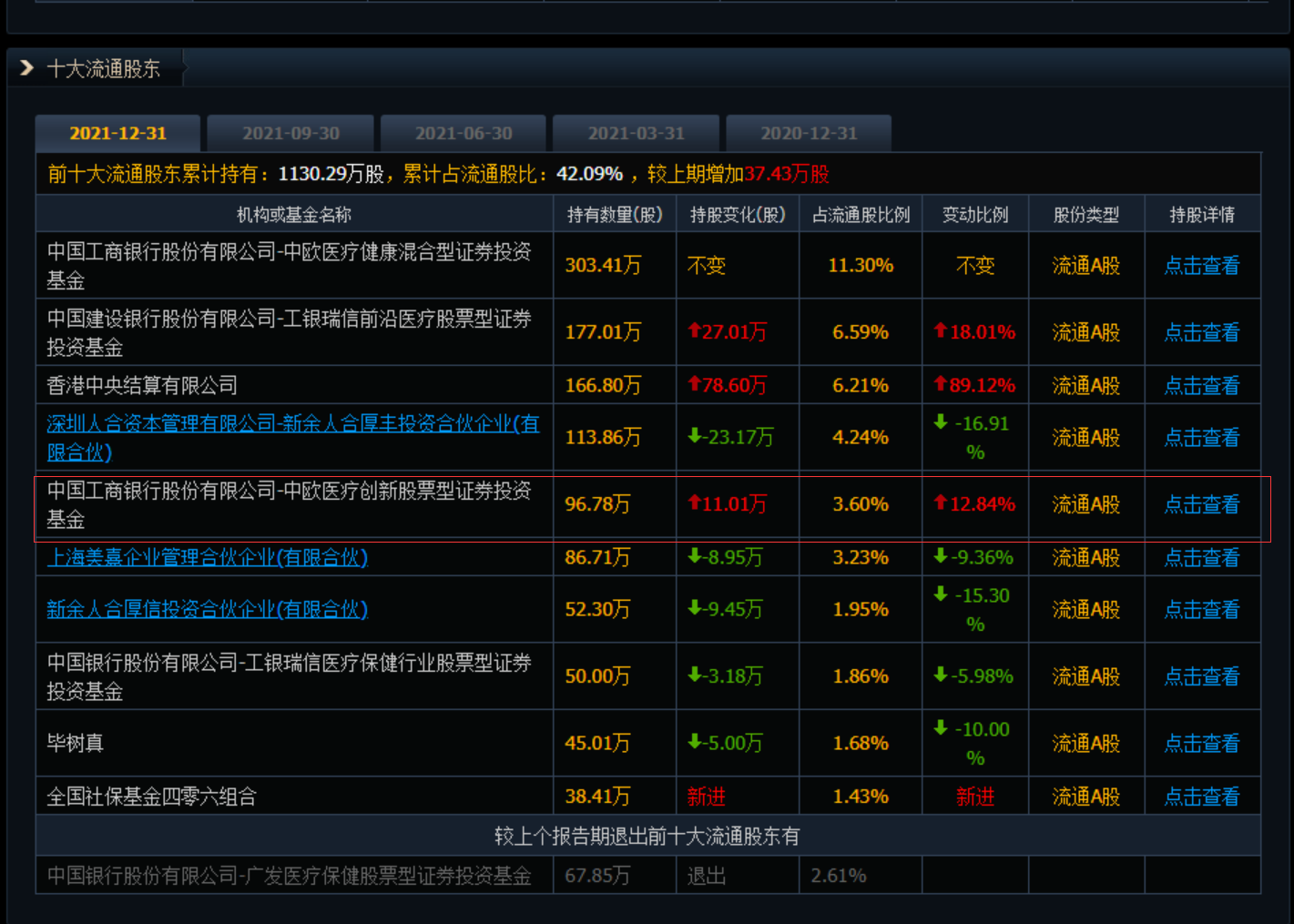Click the 十大流通股东 section title
The height and width of the screenshot is (924, 1294).
[104, 69]
